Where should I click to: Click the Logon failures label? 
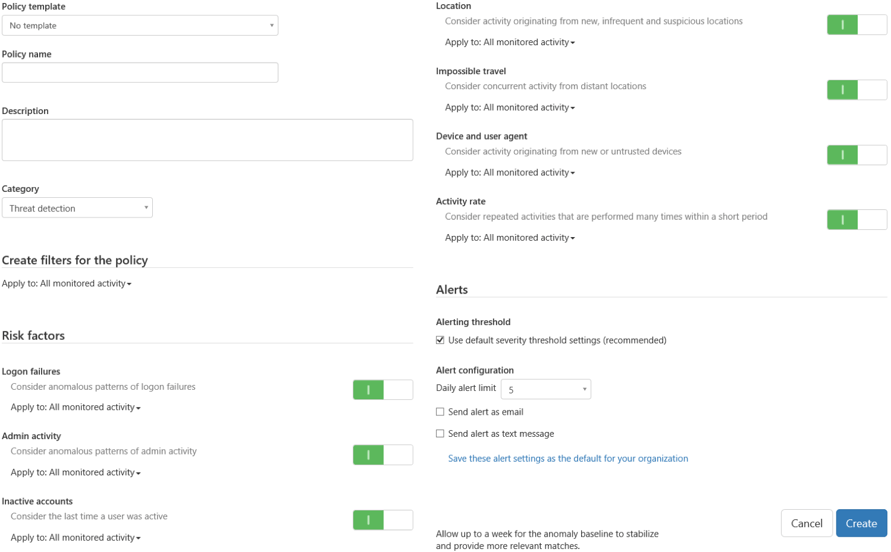point(31,372)
